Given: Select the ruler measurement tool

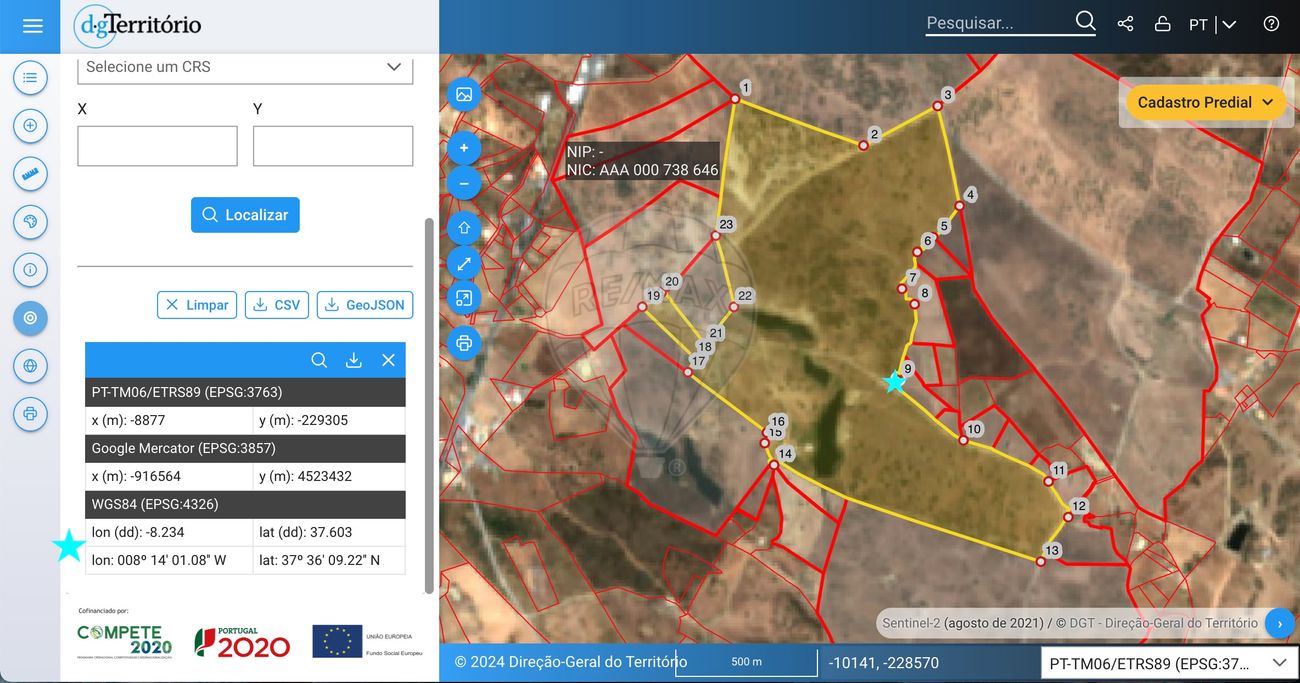Looking at the screenshot, I should click(30, 174).
